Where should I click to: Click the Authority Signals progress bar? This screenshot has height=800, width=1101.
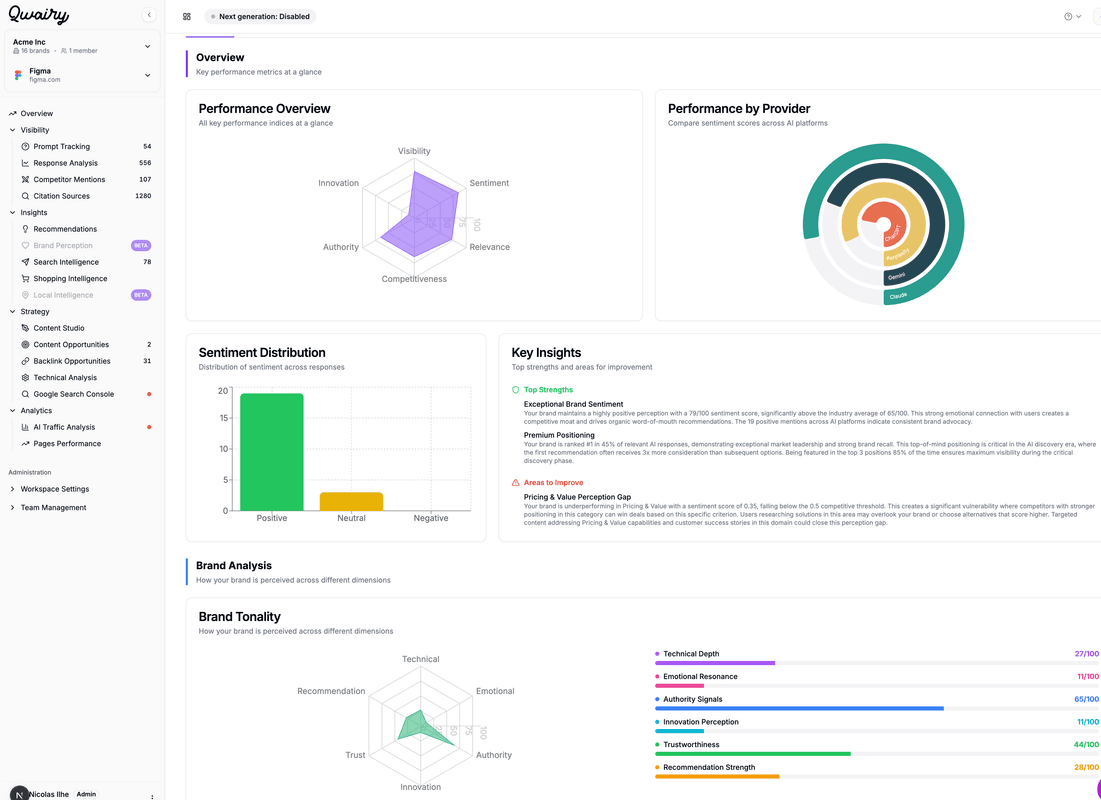(x=799, y=708)
